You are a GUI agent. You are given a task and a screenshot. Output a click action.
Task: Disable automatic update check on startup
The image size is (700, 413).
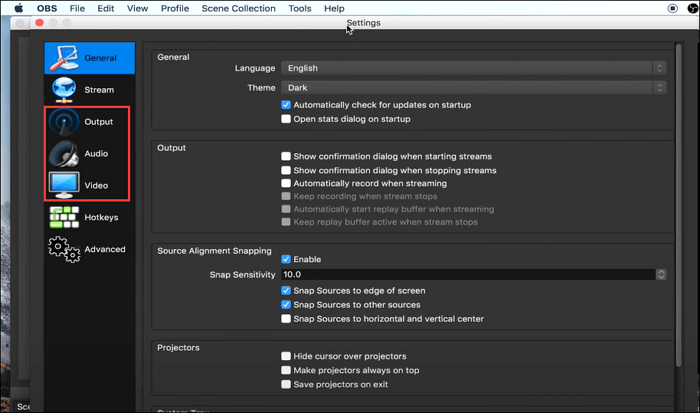286,105
